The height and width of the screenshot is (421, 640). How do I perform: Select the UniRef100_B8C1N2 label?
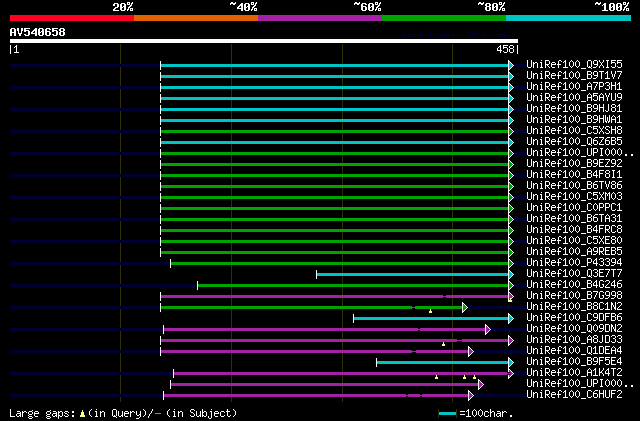tap(574, 307)
